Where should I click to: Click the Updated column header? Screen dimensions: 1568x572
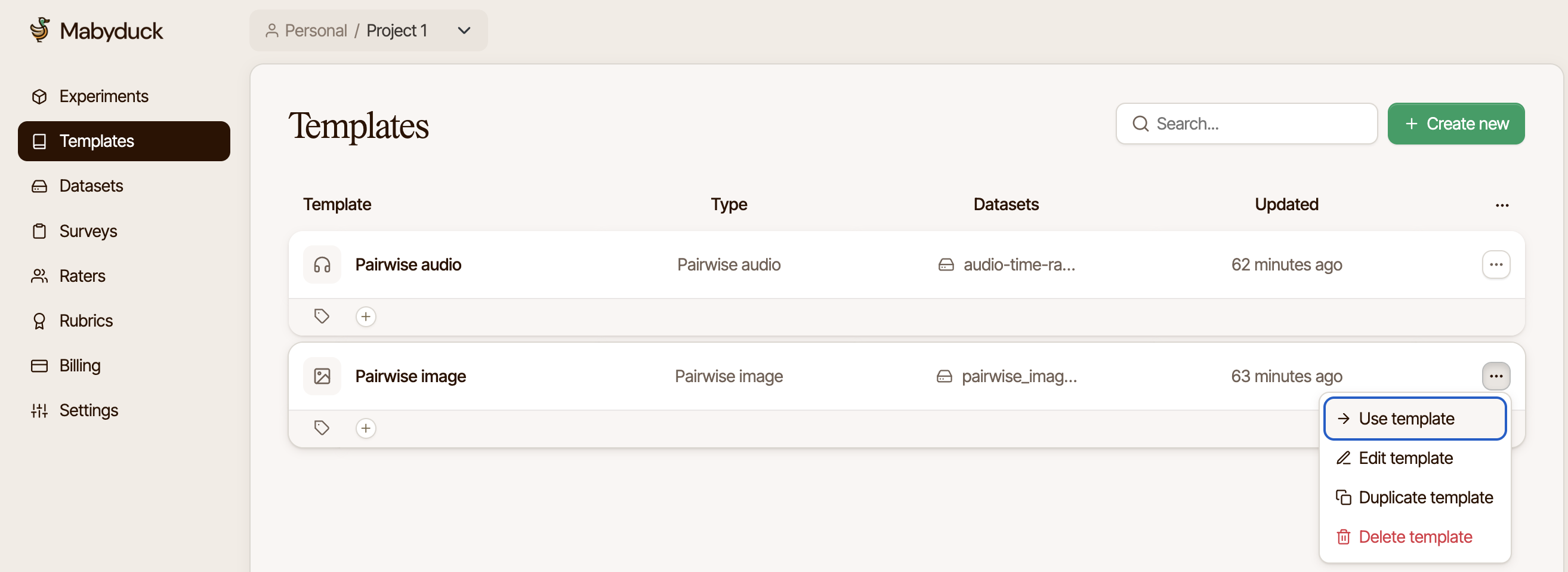pyautogui.click(x=1286, y=205)
